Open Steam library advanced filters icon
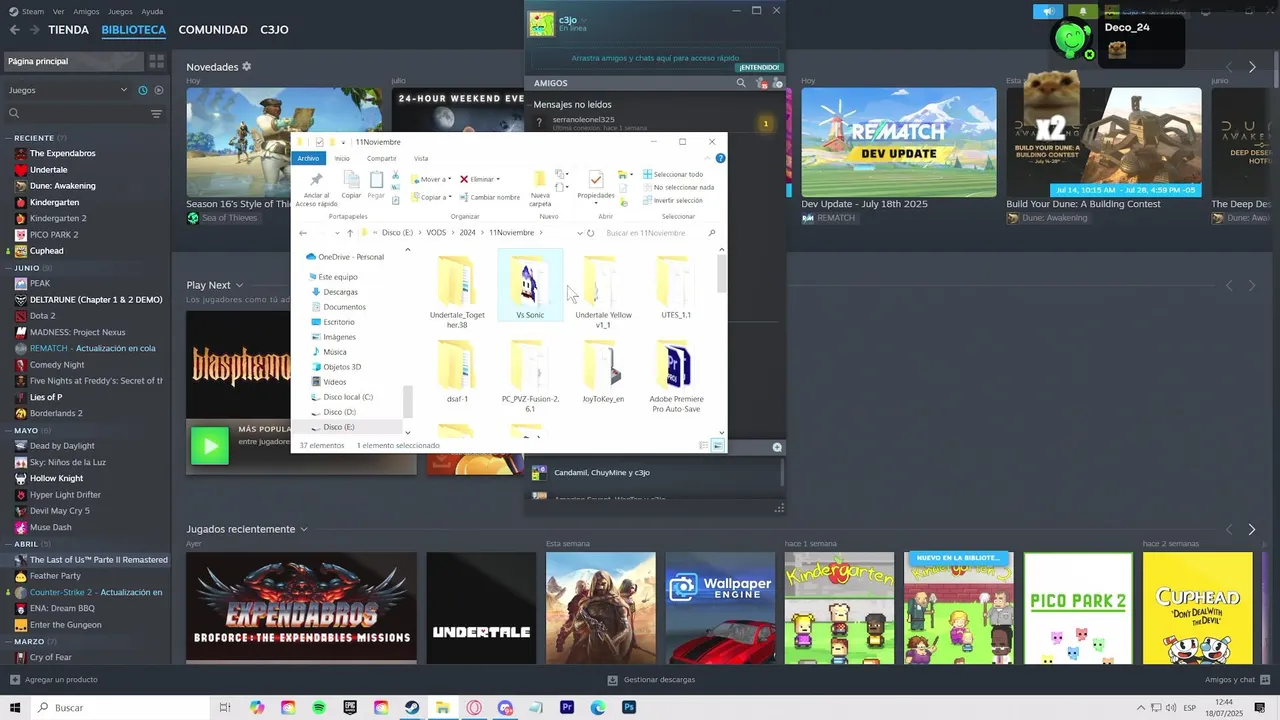 pos(156,114)
